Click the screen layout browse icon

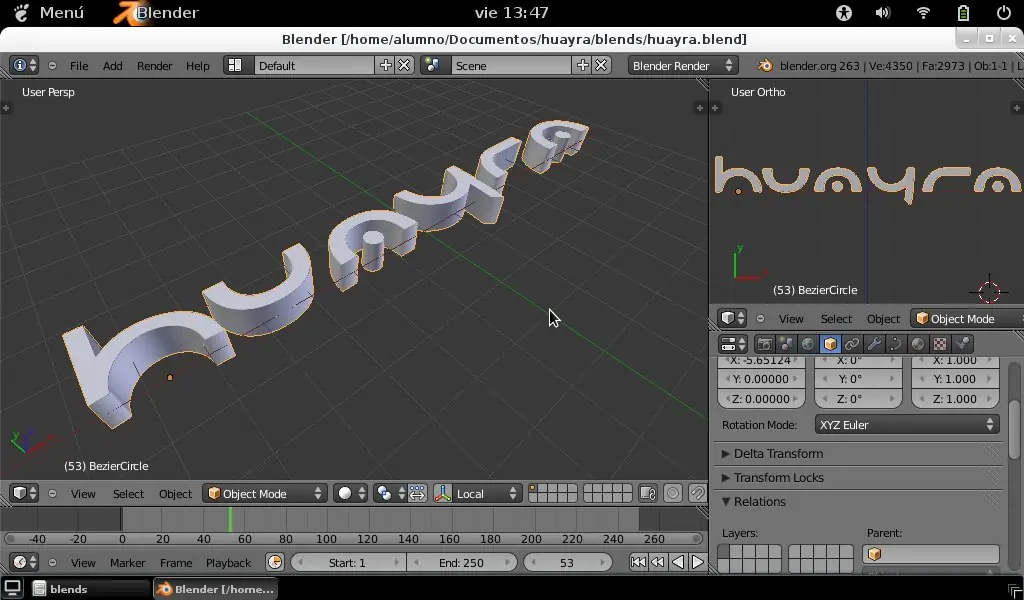coord(235,65)
